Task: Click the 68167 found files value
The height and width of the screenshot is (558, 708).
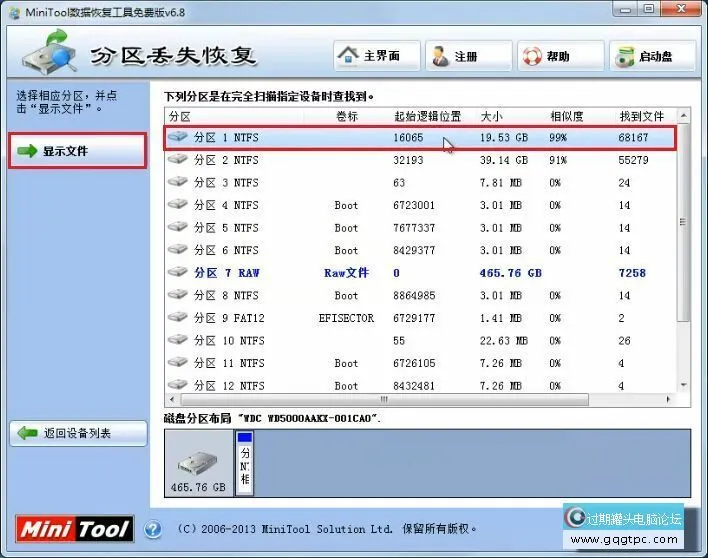Action: (633, 137)
